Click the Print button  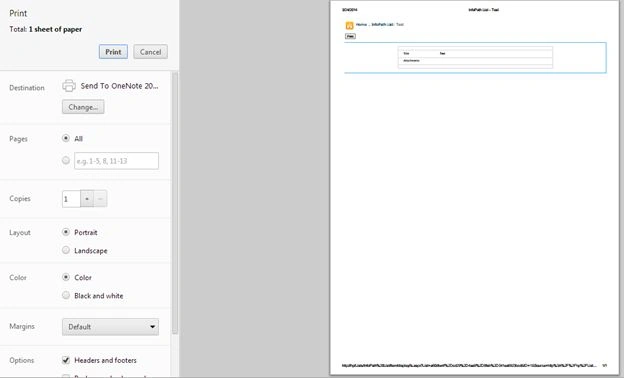pos(113,52)
